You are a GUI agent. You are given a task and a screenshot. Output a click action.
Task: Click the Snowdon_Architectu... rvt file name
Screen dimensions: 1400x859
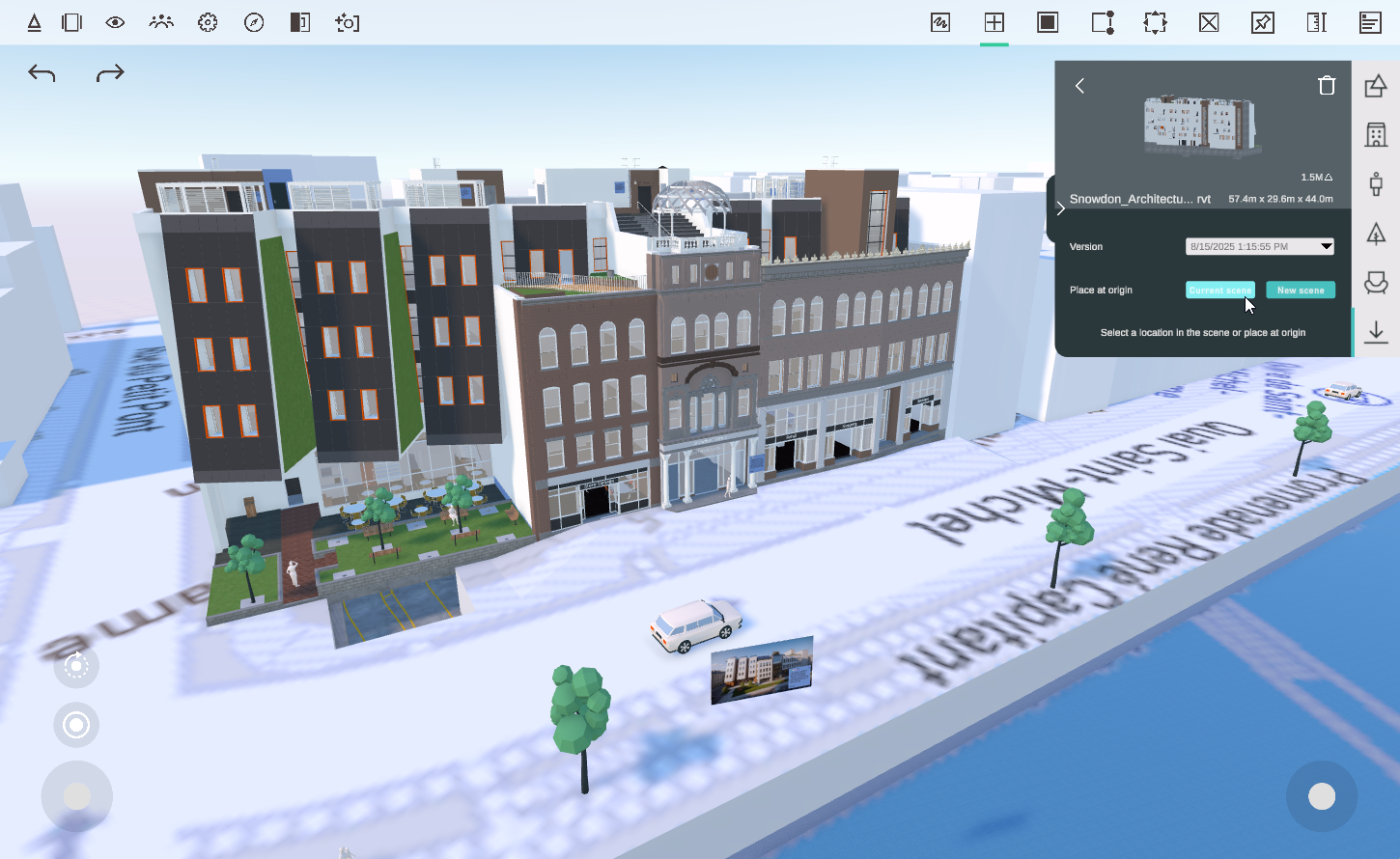click(1140, 199)
